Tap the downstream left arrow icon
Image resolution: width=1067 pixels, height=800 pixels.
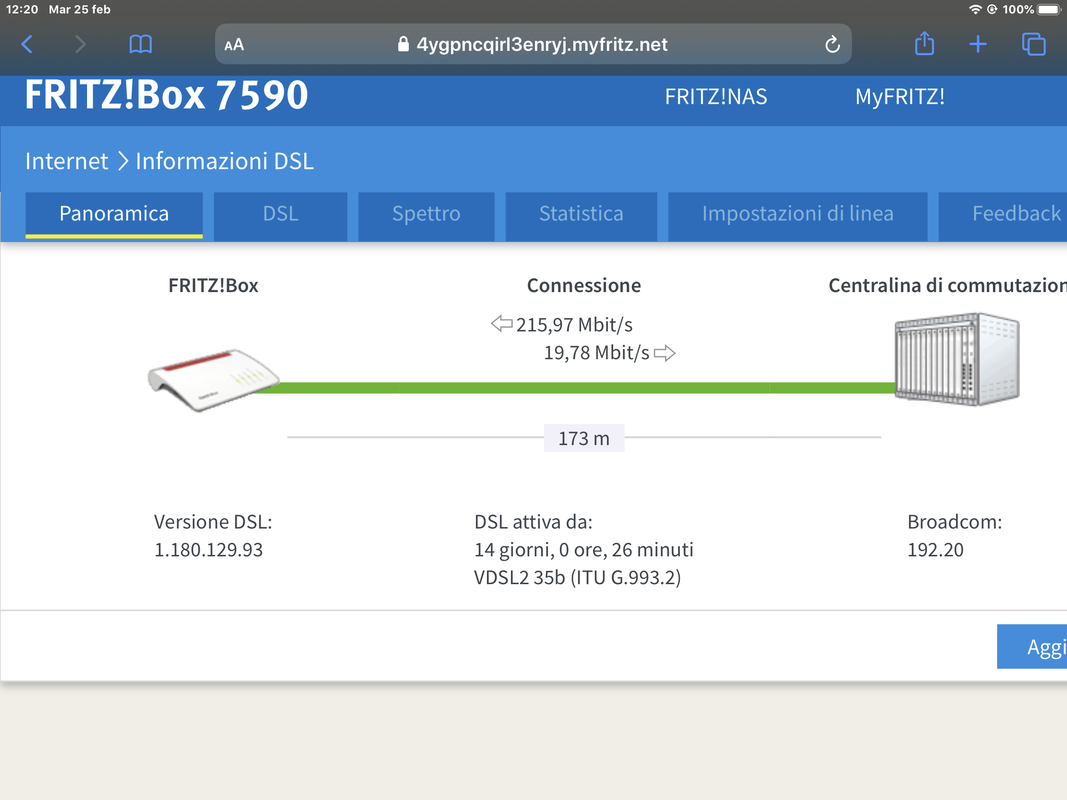click(502, 323)
